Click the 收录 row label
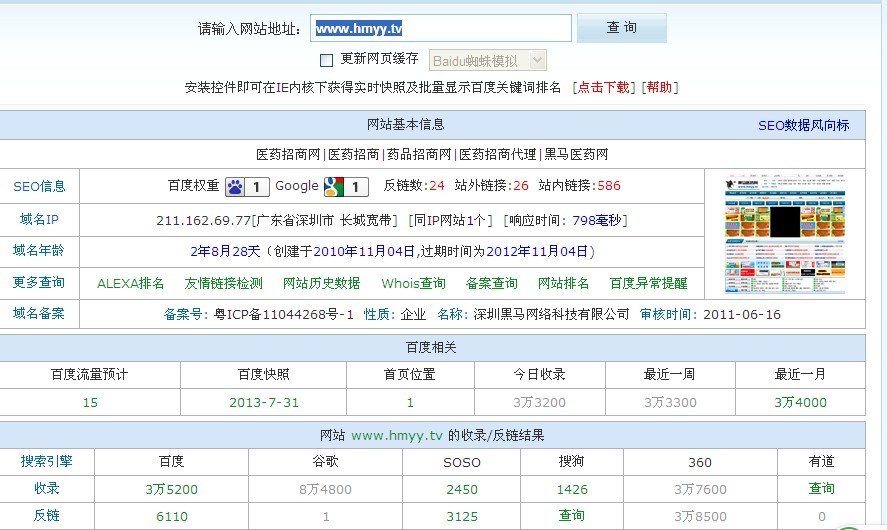This screenshot has width=887, height=530. [46, 489]
